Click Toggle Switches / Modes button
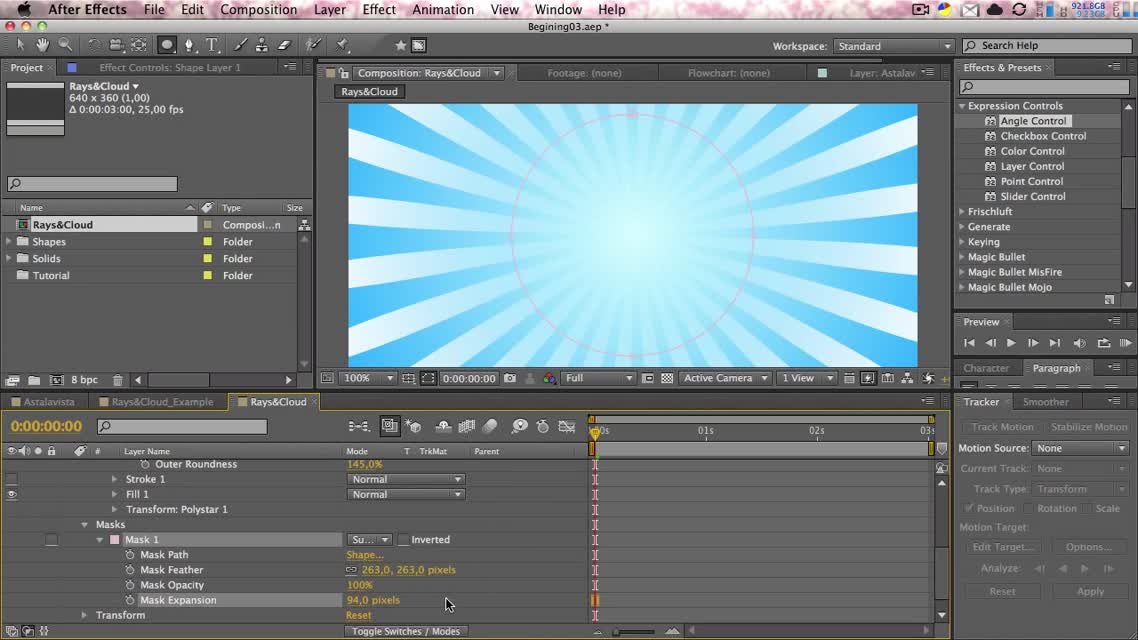Viewport: 1138px width, 640px height. (406, 631)
